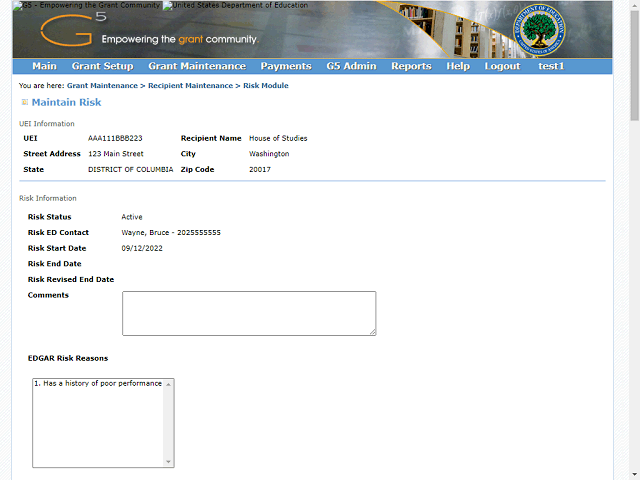Viewport: 640px width, 480px height.
Task: Click the UEI value AAA111BBB223
Action: pos(115,138)
